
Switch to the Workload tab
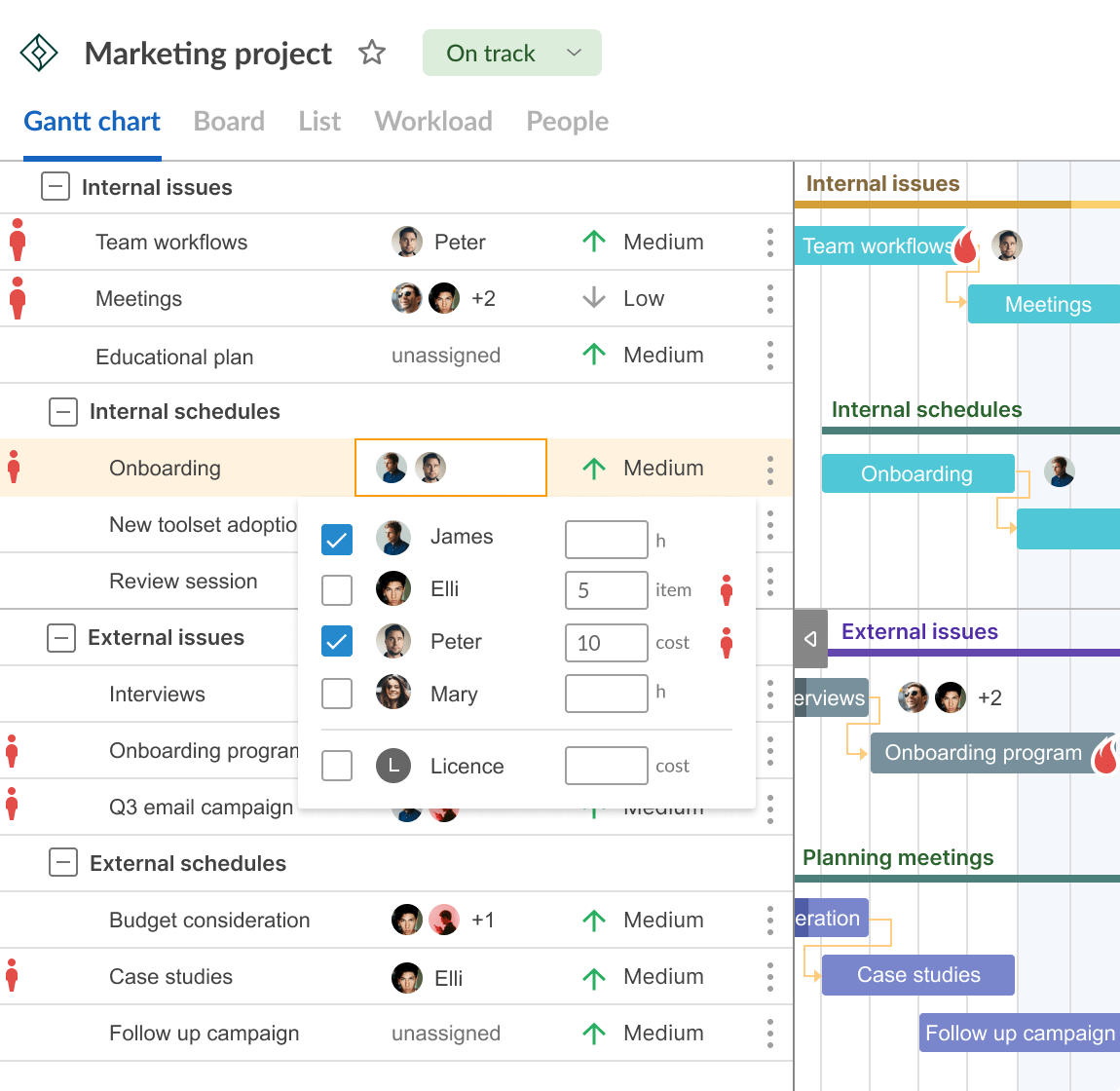click(432, 121)
